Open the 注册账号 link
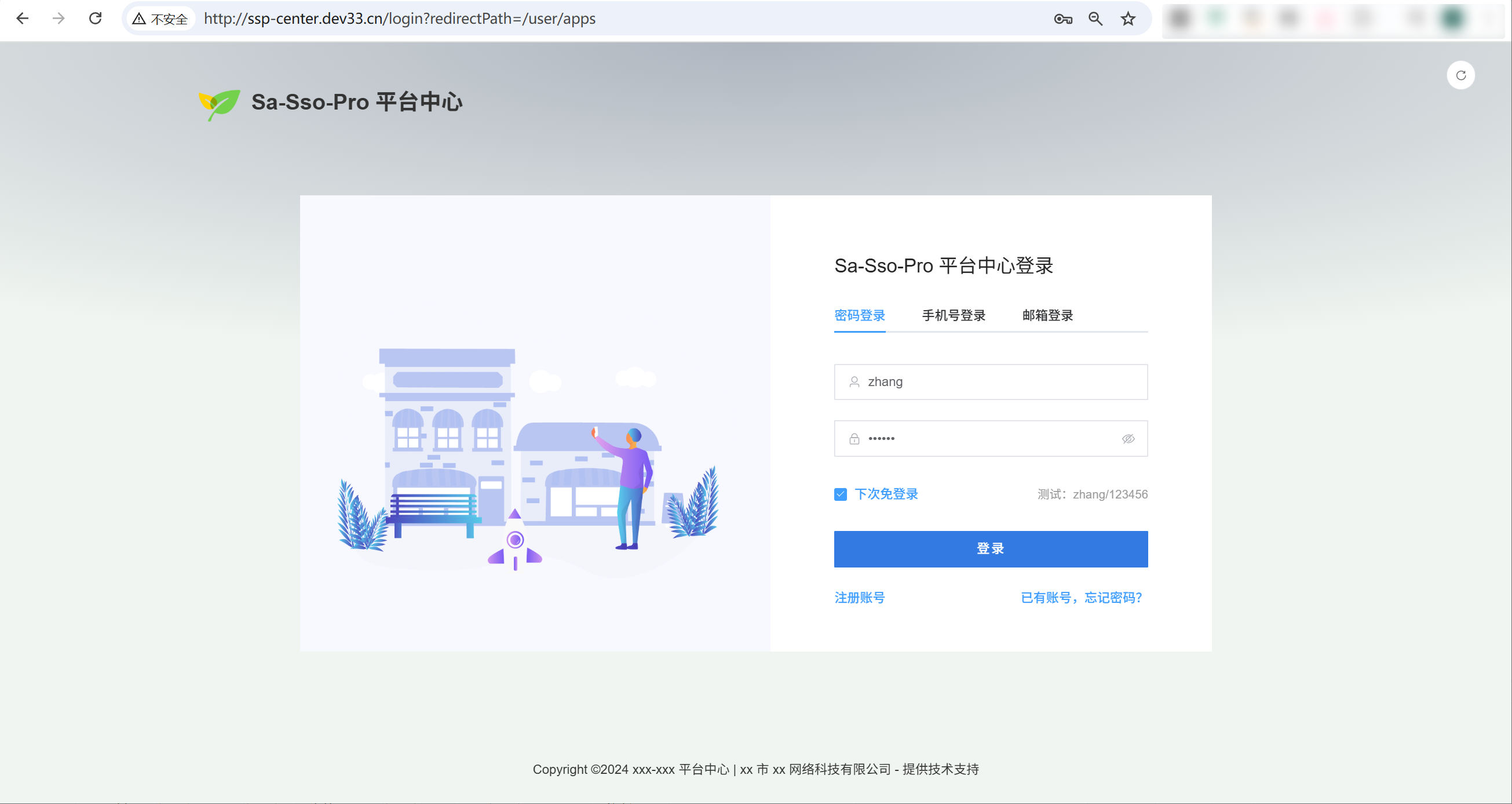1512x804 pixels. click(859, 597)
